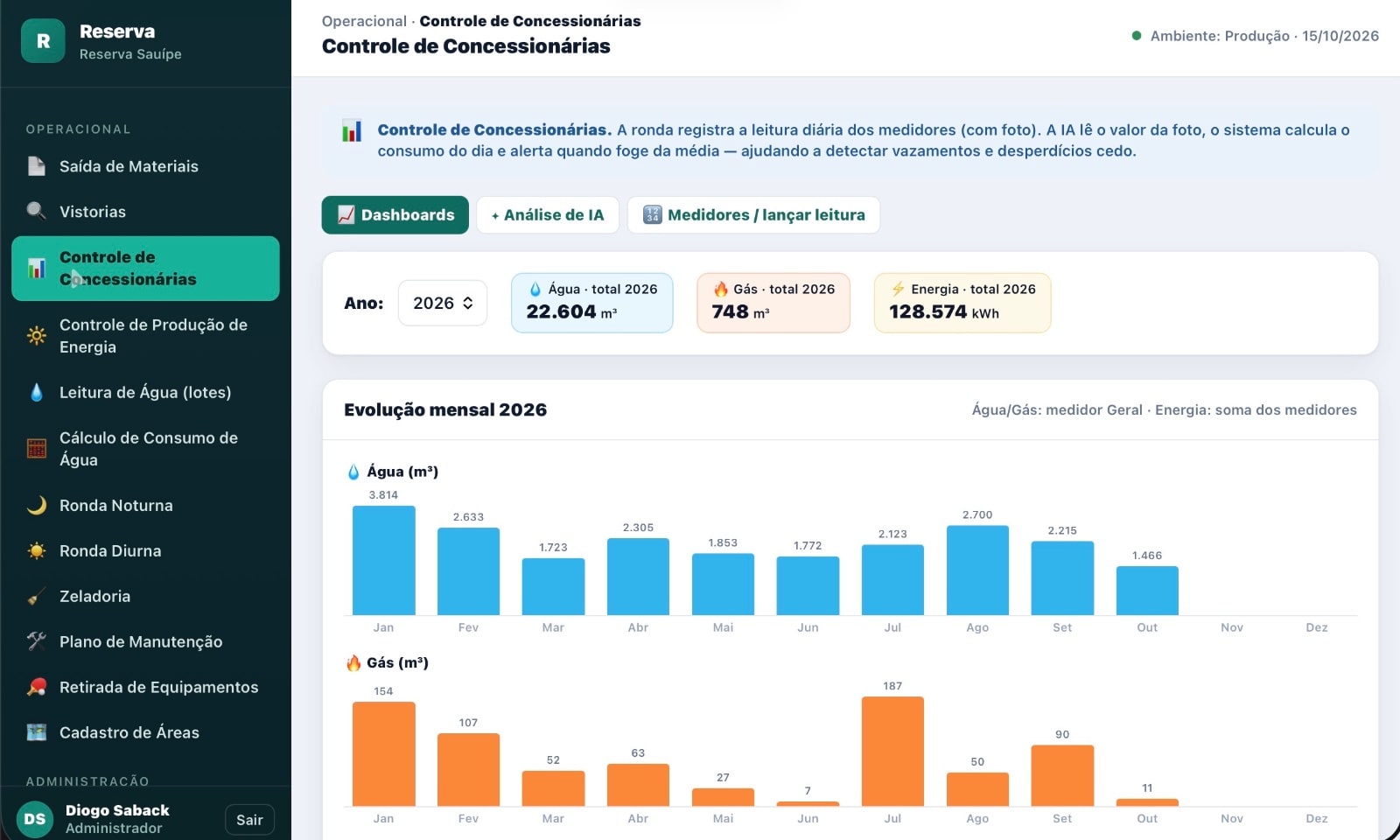The height and width of the screenshot is (840, 1400).
Task: Click the Energia total 2026 card
Action: 962,303
